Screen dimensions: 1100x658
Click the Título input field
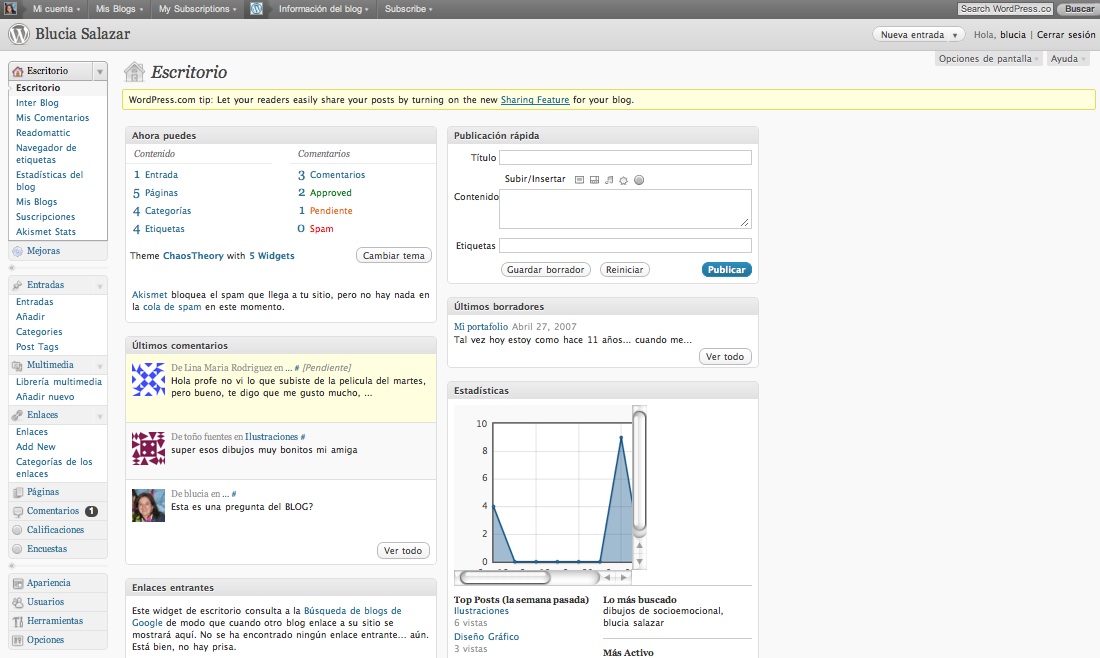pos(625,158)
